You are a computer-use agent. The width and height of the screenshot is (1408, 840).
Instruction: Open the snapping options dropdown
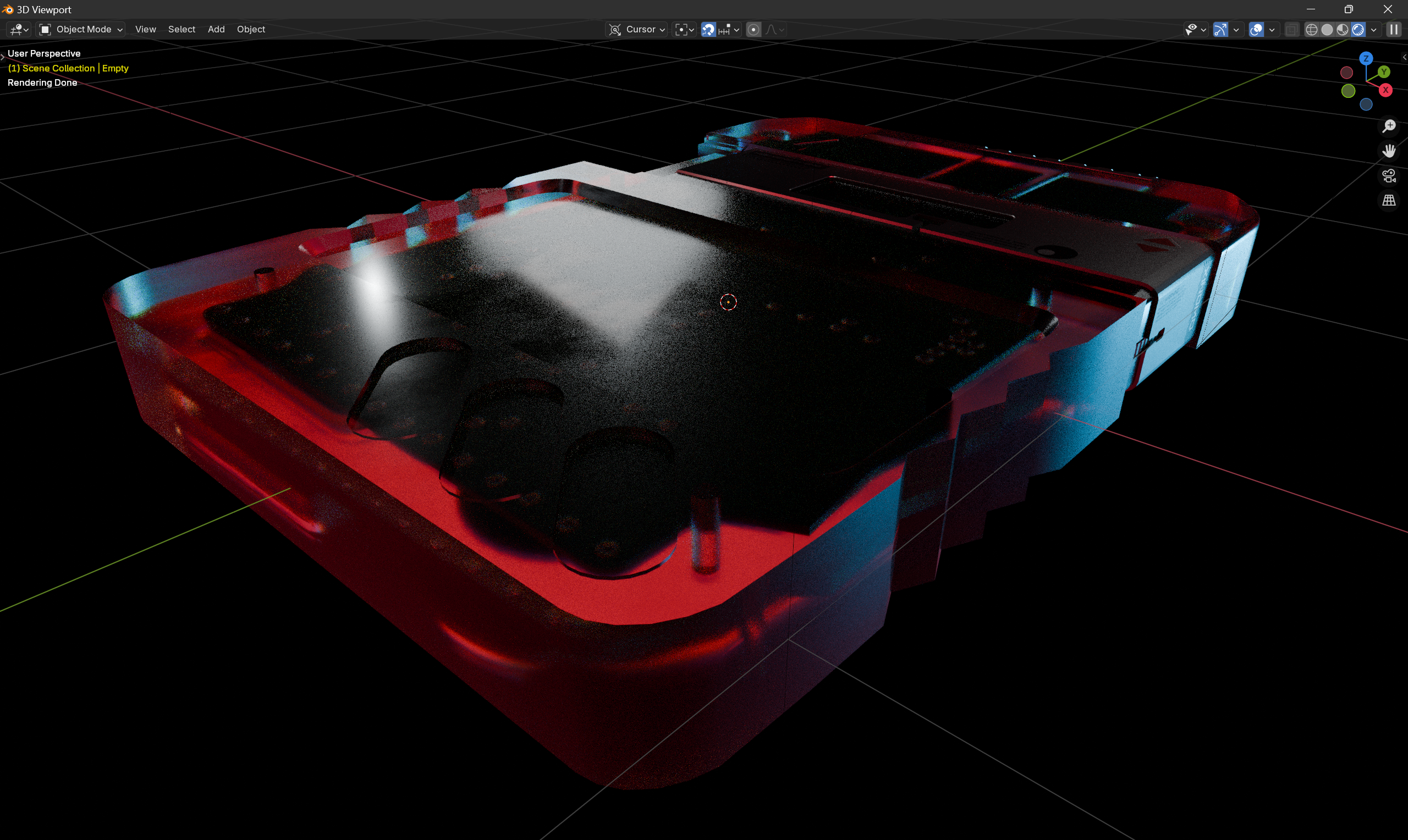729,30
